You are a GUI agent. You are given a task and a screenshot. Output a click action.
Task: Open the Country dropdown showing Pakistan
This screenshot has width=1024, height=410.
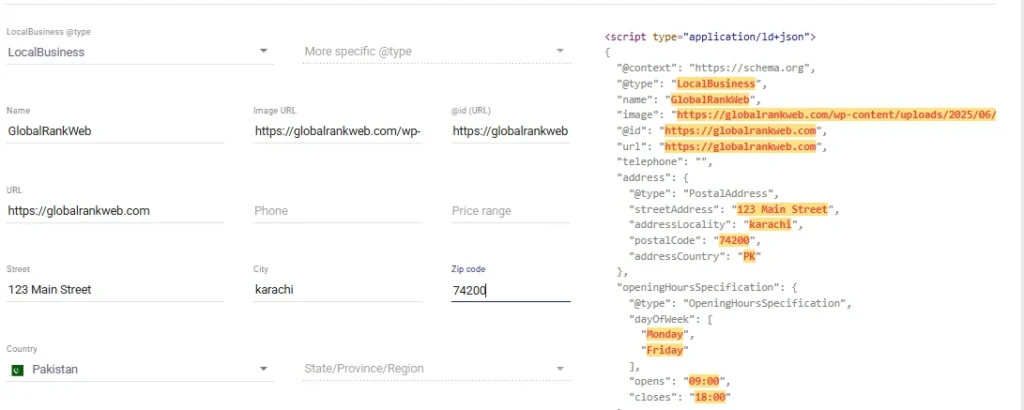pyautogui.click(x=140, y=369)
